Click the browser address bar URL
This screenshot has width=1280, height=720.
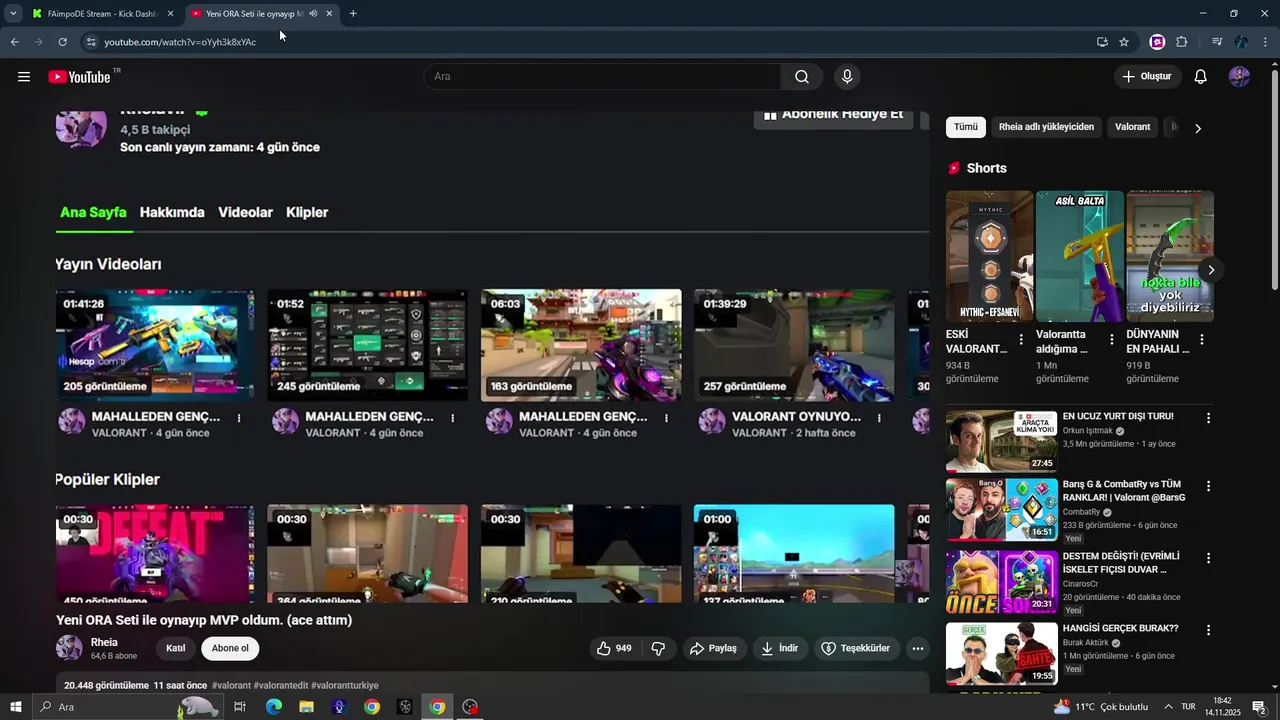click(x=180, y=42)
